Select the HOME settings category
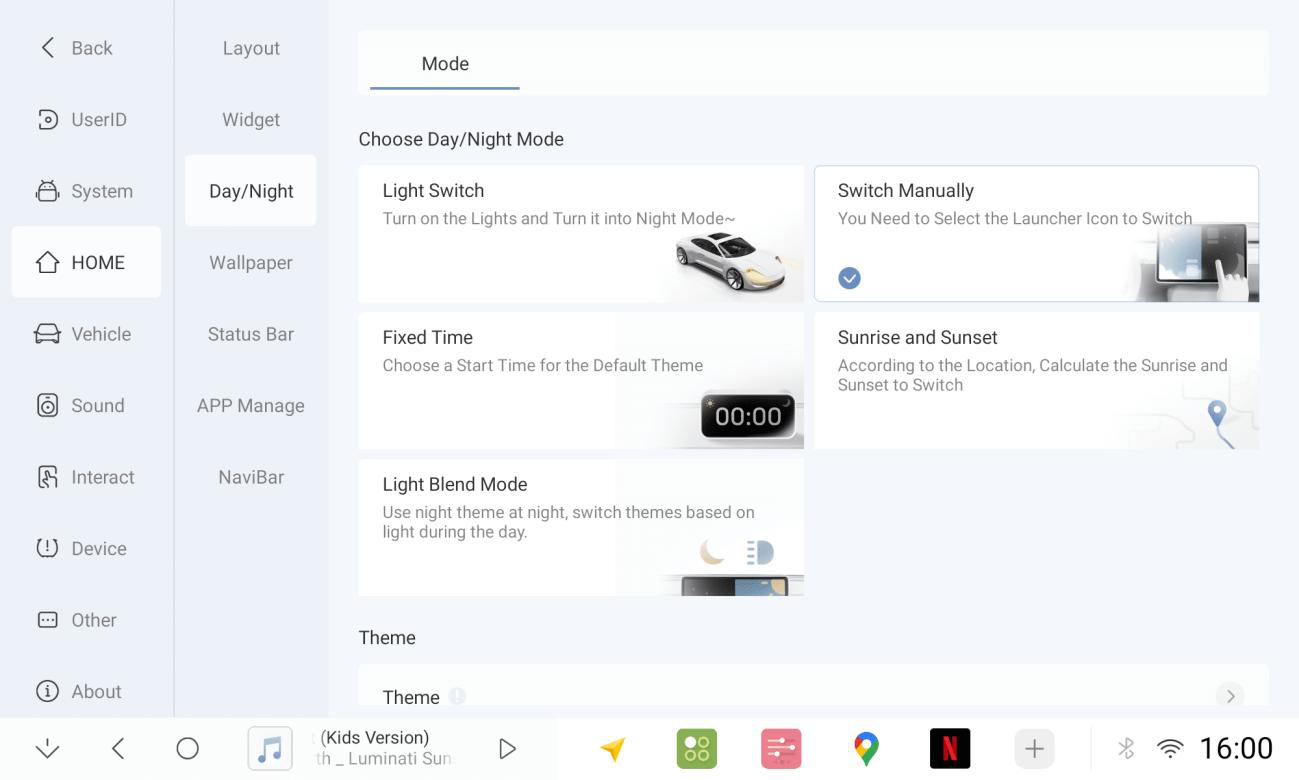 click(x=86, y=262)
